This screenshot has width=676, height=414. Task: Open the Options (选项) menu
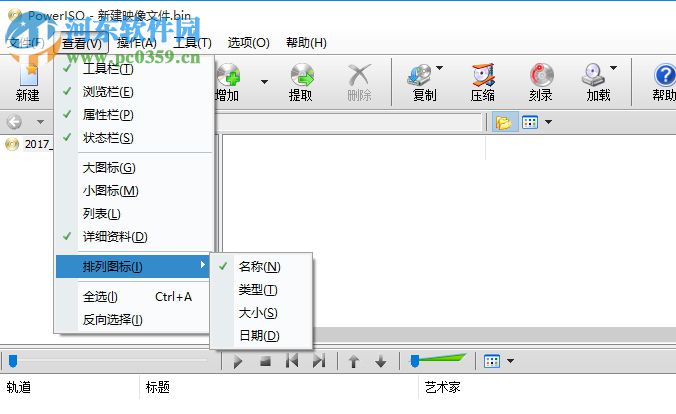(x=249, y=43)
